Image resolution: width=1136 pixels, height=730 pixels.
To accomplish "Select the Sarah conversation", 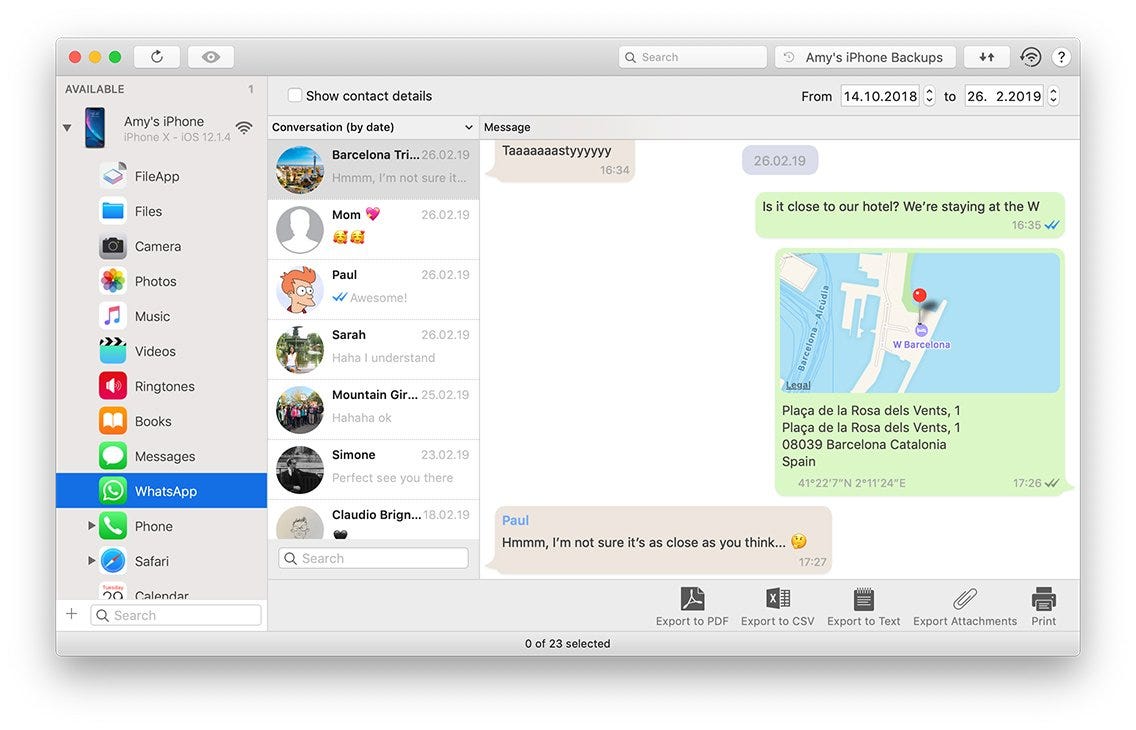I will (373, 350).
